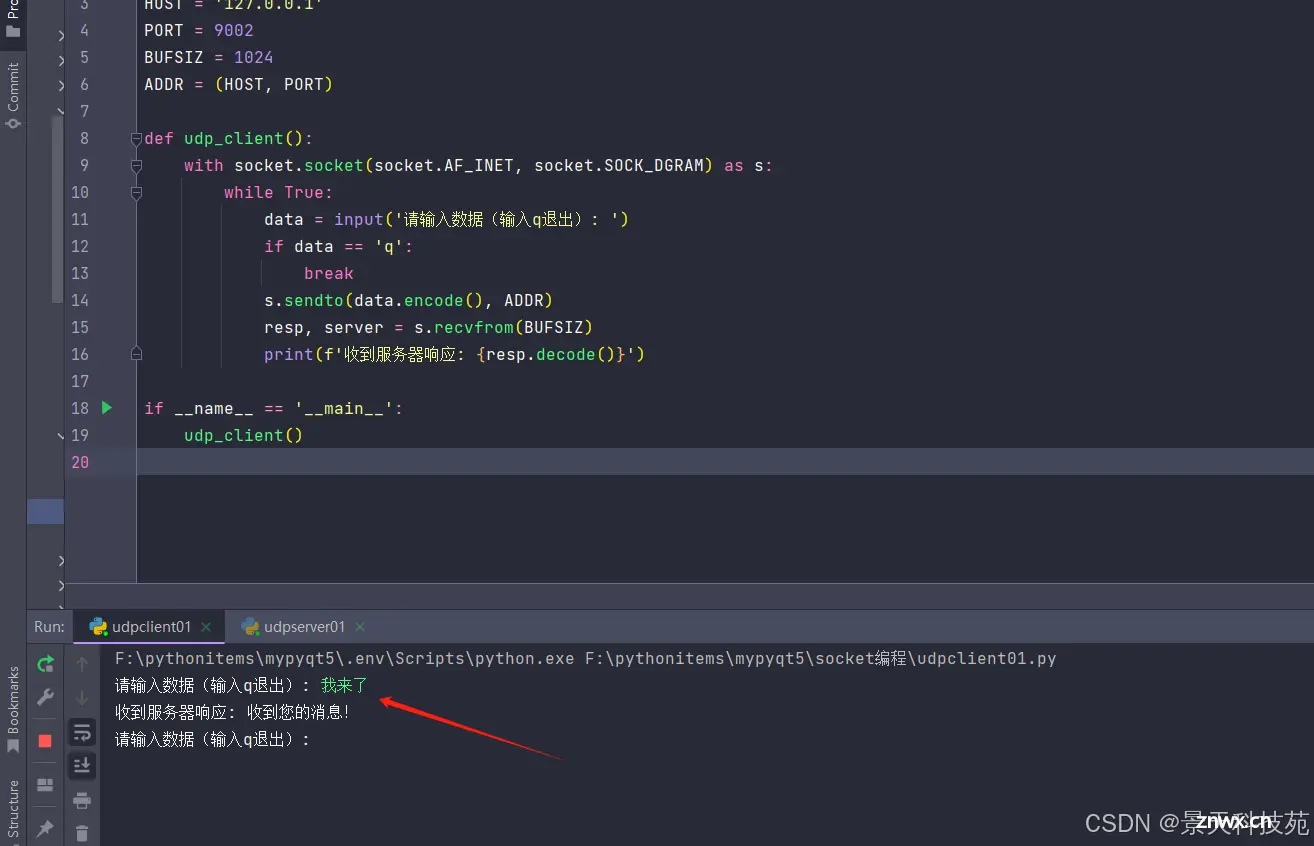The width and height of the screenshot is (1314, 846).
Task: Click 'def udp_client():' definition line
Action: pyautogui.click(x=229, y=138)
